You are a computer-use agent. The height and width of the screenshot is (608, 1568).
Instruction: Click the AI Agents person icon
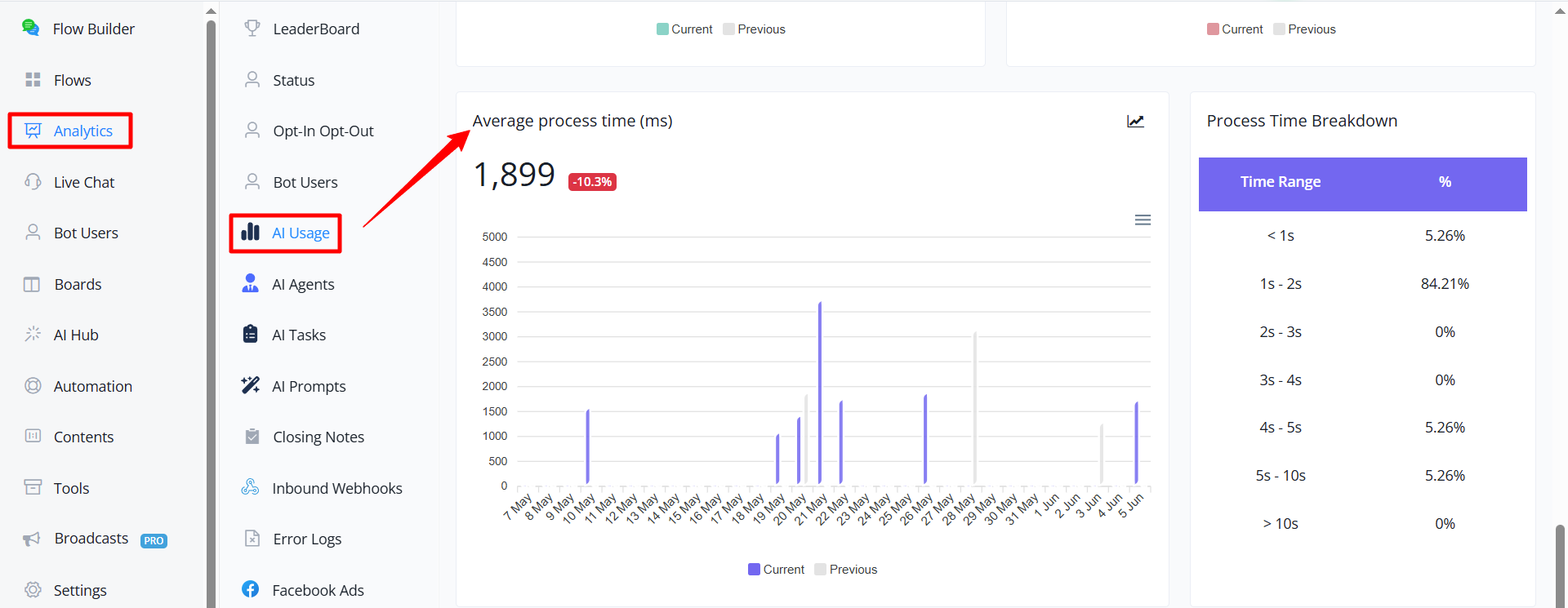pos(251,283)
